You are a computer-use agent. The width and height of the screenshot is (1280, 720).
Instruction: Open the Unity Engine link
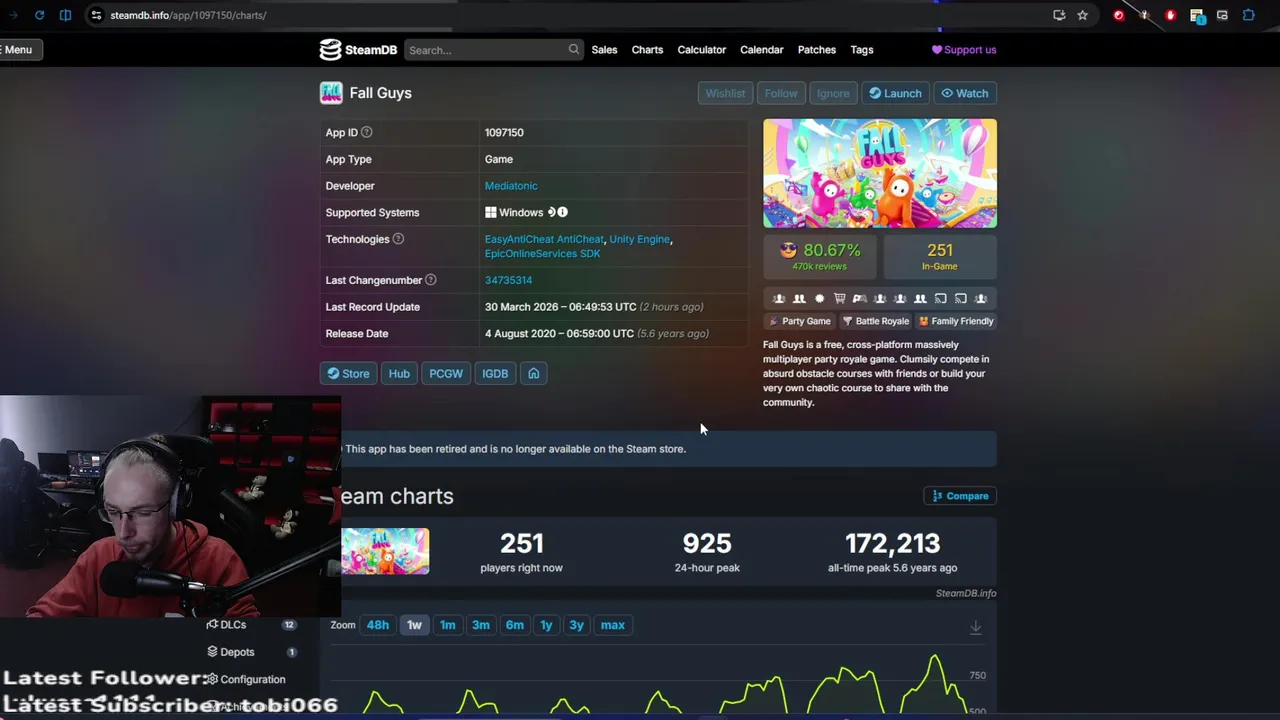639,239
